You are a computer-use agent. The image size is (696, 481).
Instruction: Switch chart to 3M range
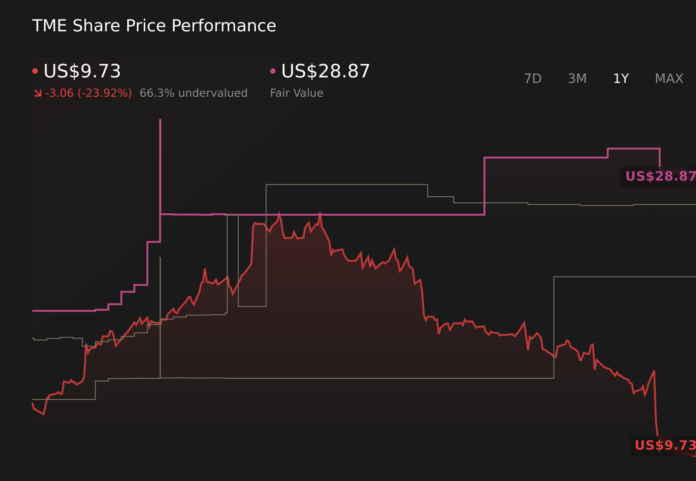577,78
